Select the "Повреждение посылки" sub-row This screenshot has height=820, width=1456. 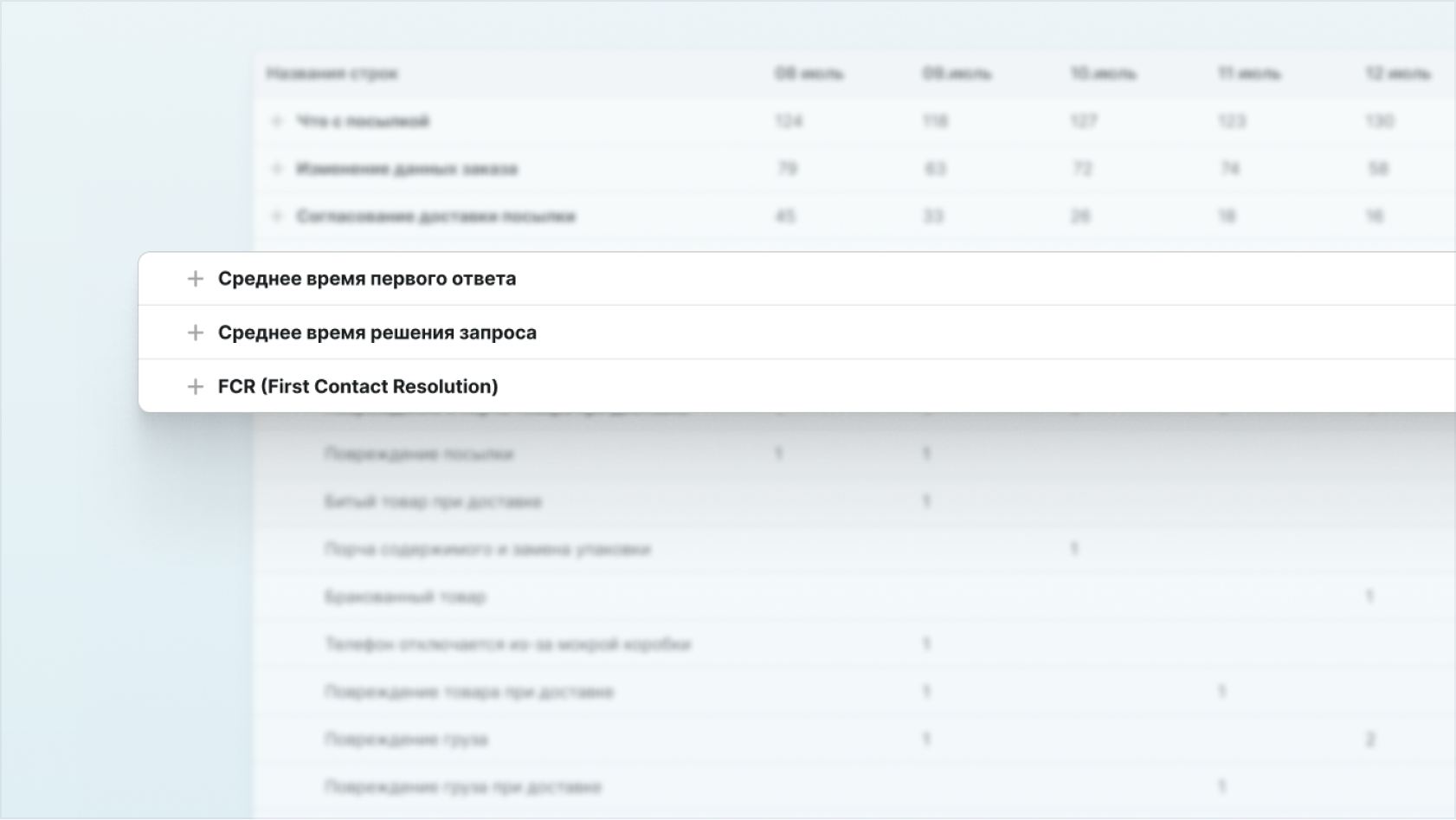tap(419, 454)
